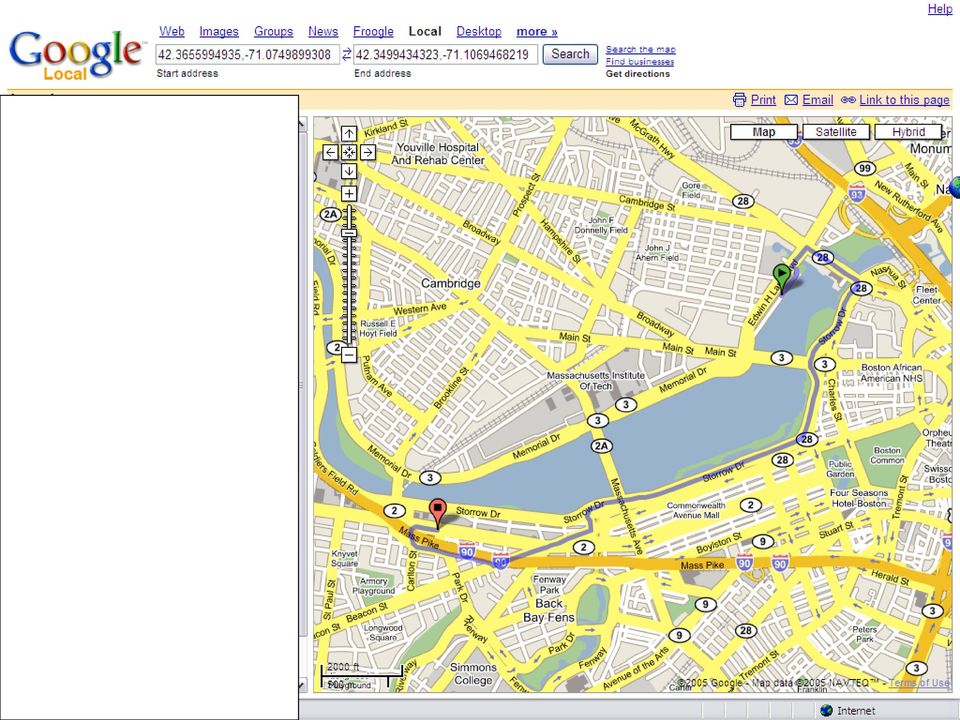Image resolution: width=960 pixels, height=720 pixels.
Task: Zoom out with the minus button
Action: click(348, 354)
